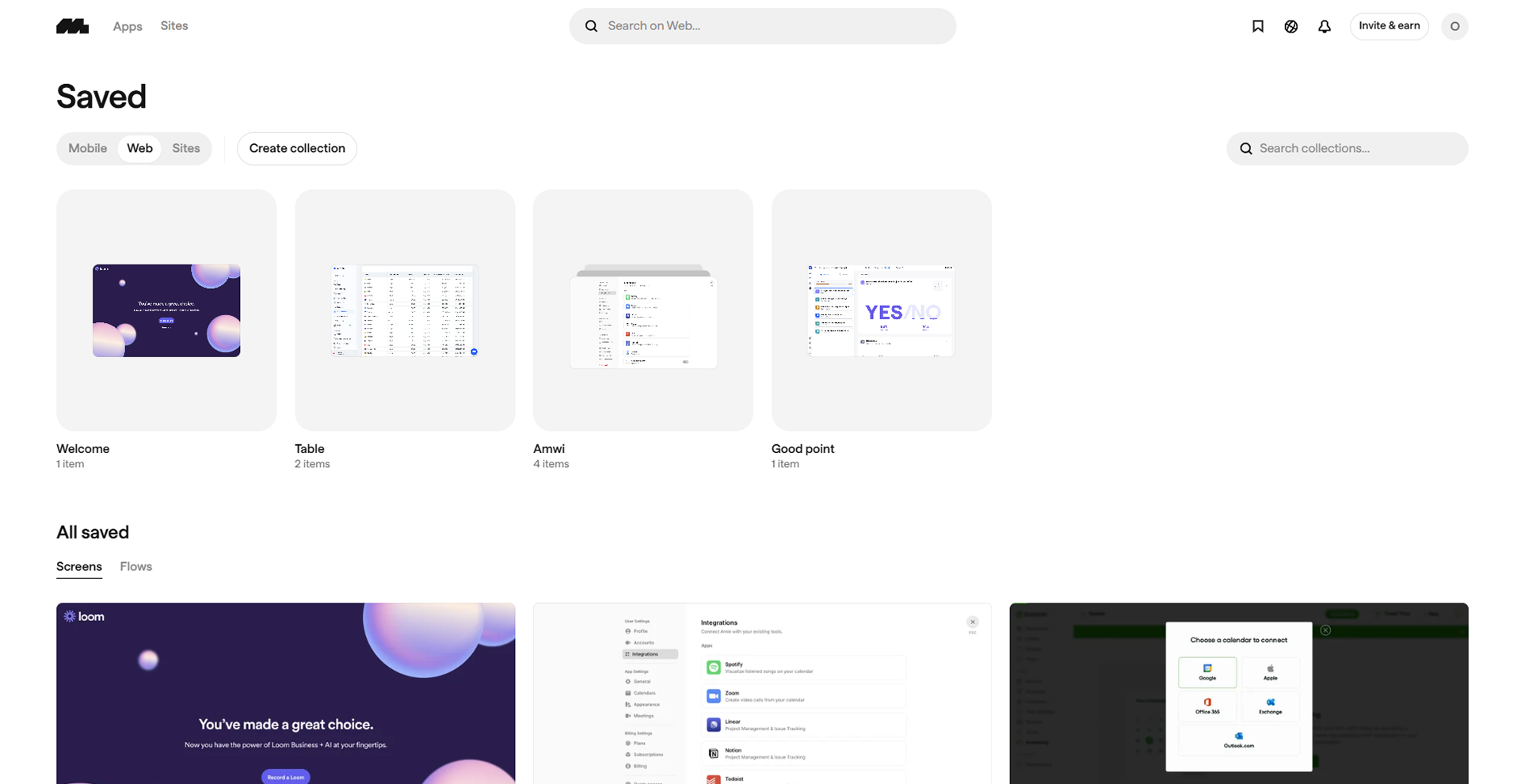The image size is (1521, 784).
Task: Click the Invite & earn button
Action: [1389, 26]
